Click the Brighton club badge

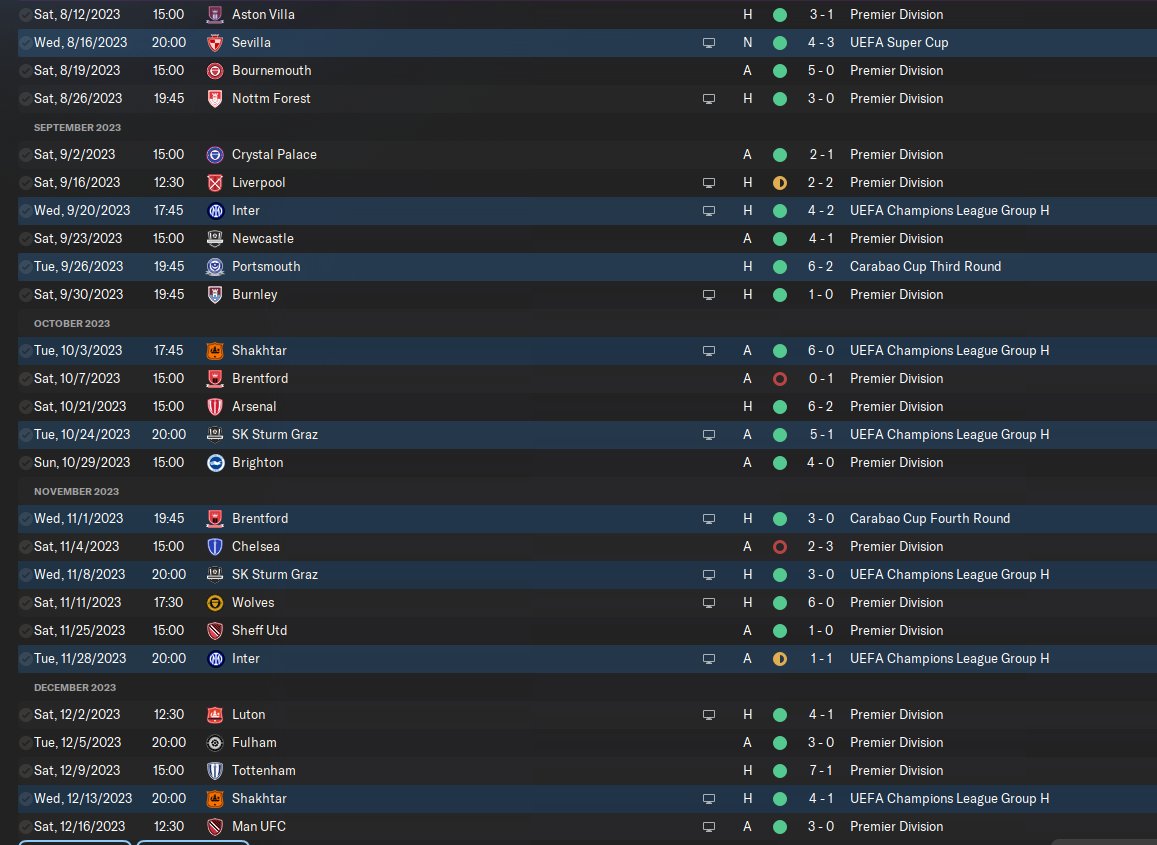(215, 463)
